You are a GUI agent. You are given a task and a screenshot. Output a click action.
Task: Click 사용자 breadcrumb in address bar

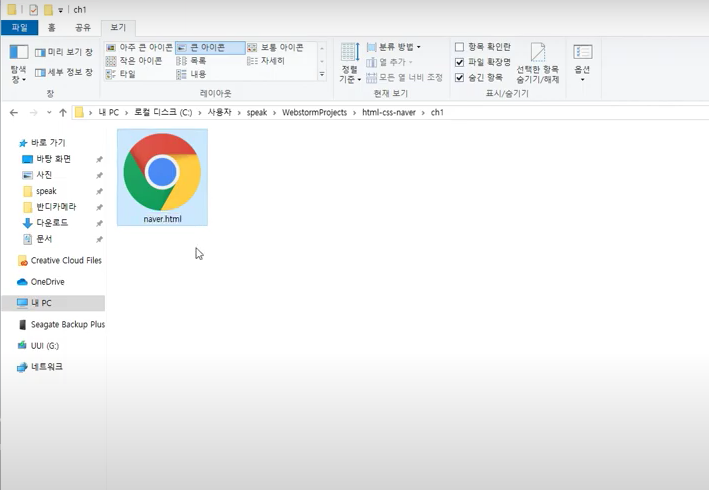tap(219, 113)
